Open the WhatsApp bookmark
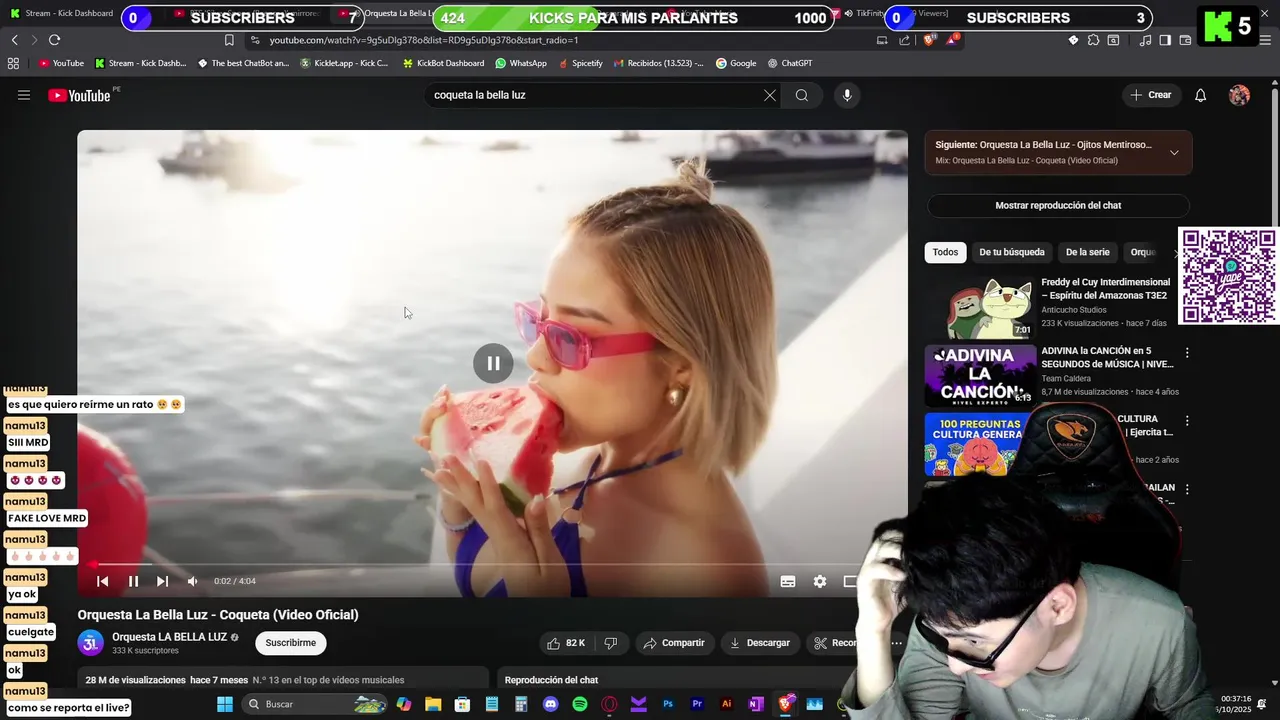This screenshot has height=720, width=1280. 521,63
